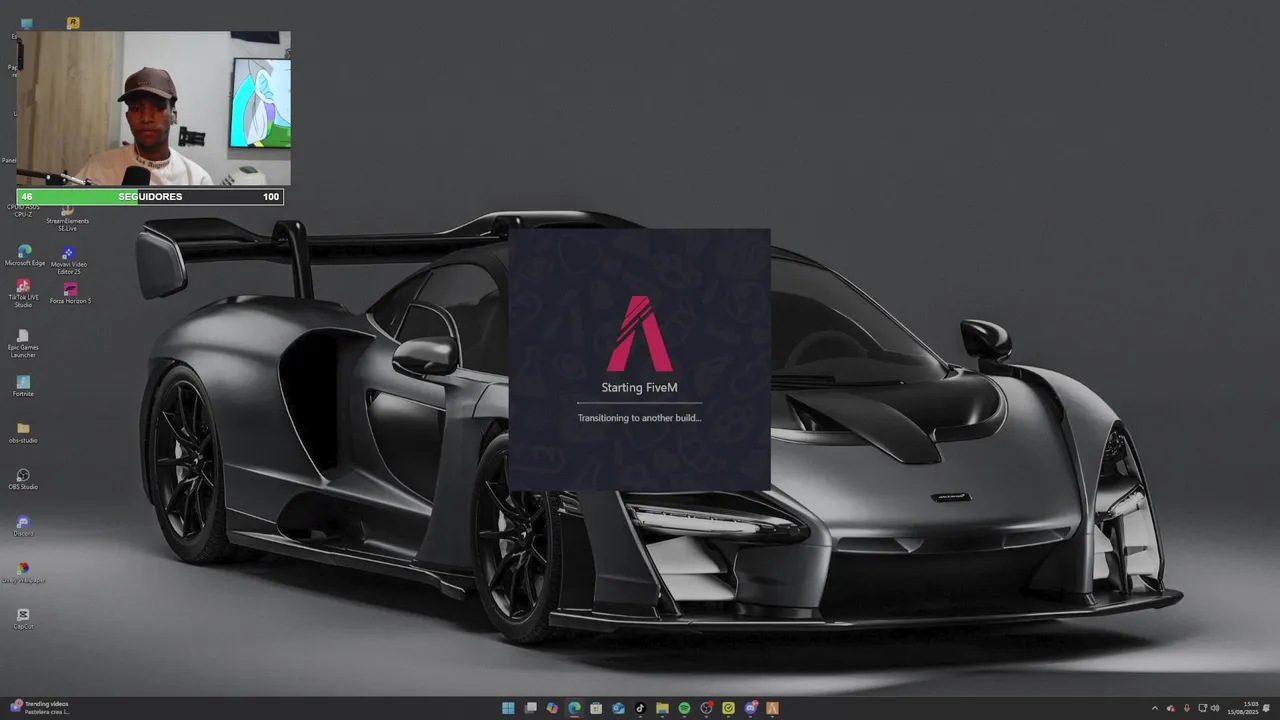Select the Forza Horizon 5 shortcut

tap(70, 293)
